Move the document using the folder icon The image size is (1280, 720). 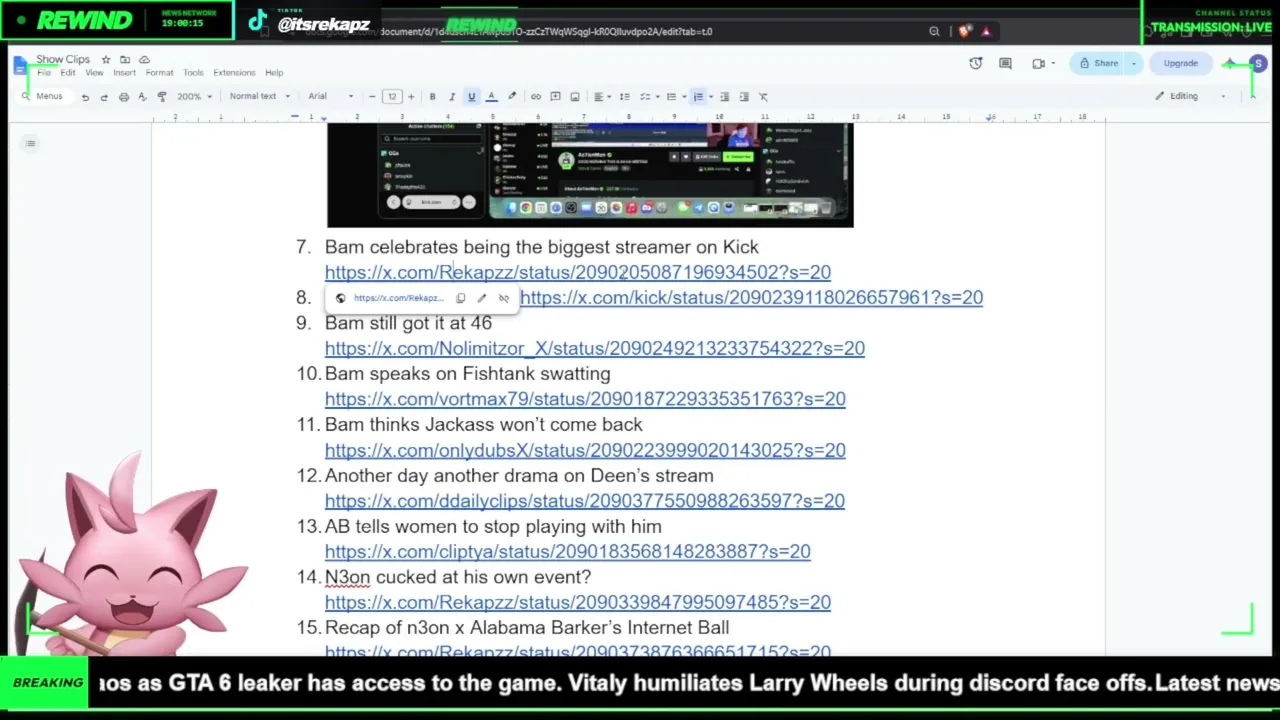tap(125, 60)
